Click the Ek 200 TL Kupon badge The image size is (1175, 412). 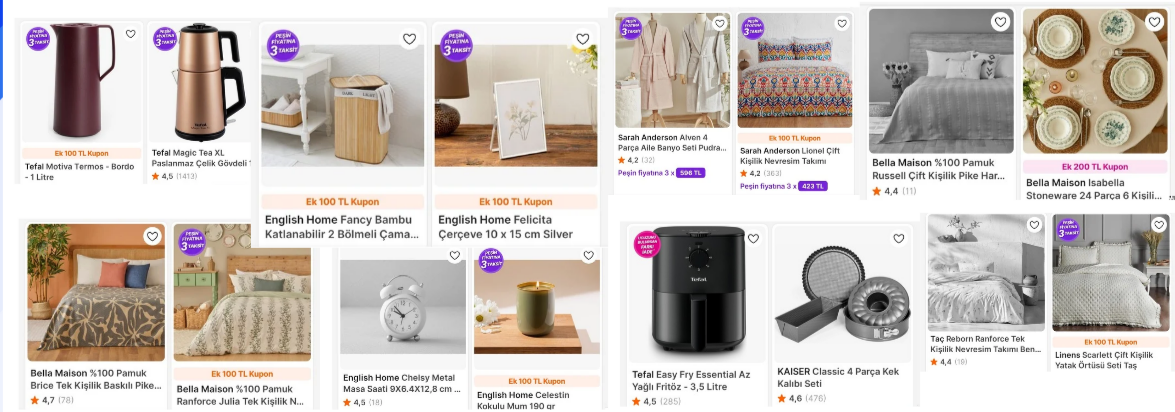click(x=1094, y=167)
